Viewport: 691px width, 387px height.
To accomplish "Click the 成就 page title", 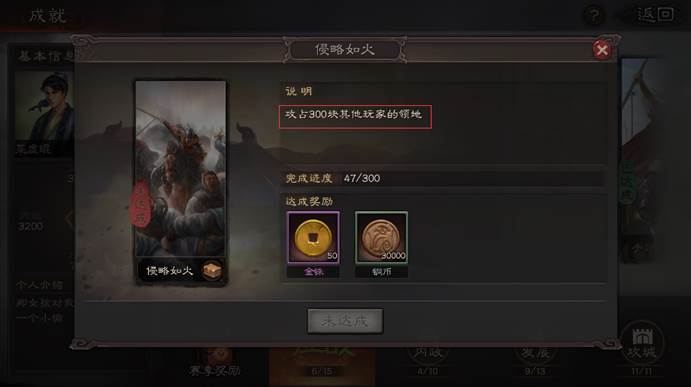I will click(x=48, y=16).
